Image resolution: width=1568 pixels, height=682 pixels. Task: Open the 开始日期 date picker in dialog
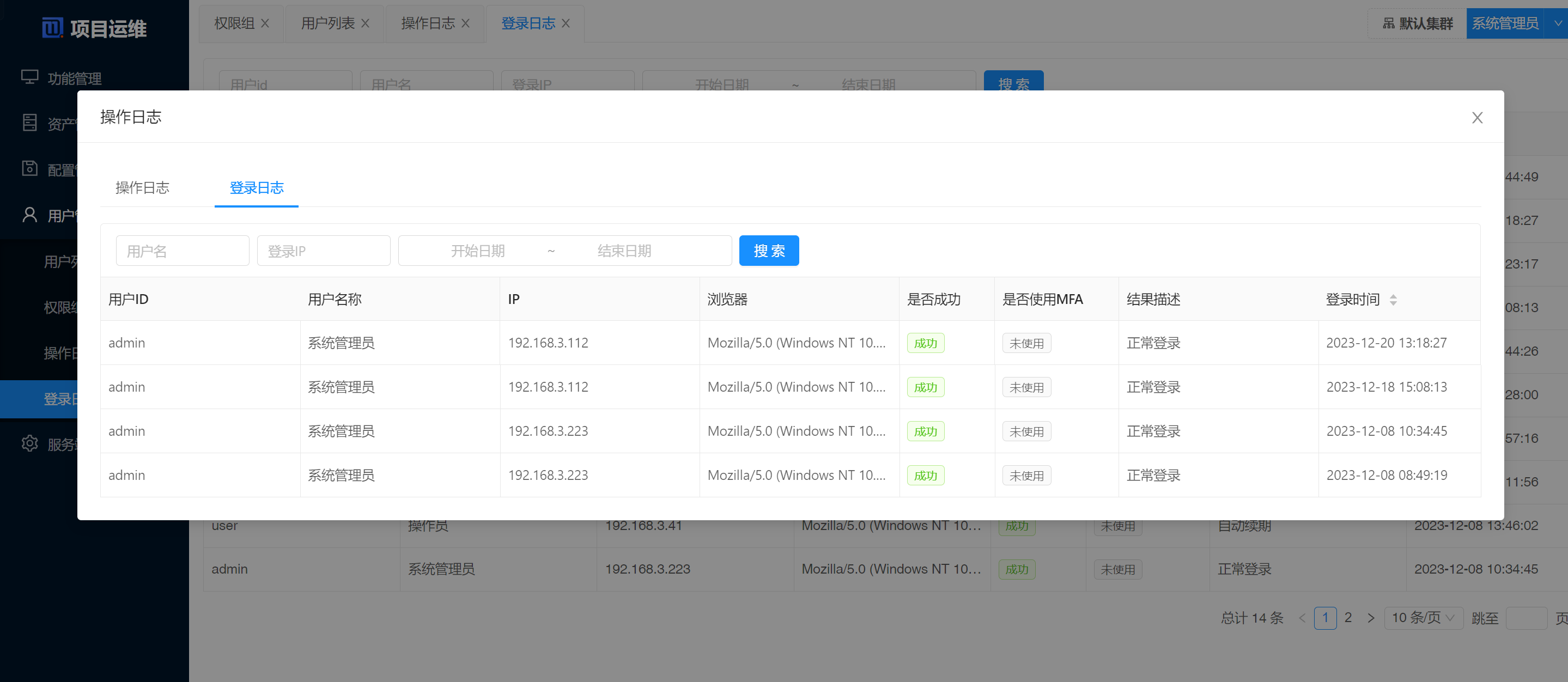pos(478,250)
